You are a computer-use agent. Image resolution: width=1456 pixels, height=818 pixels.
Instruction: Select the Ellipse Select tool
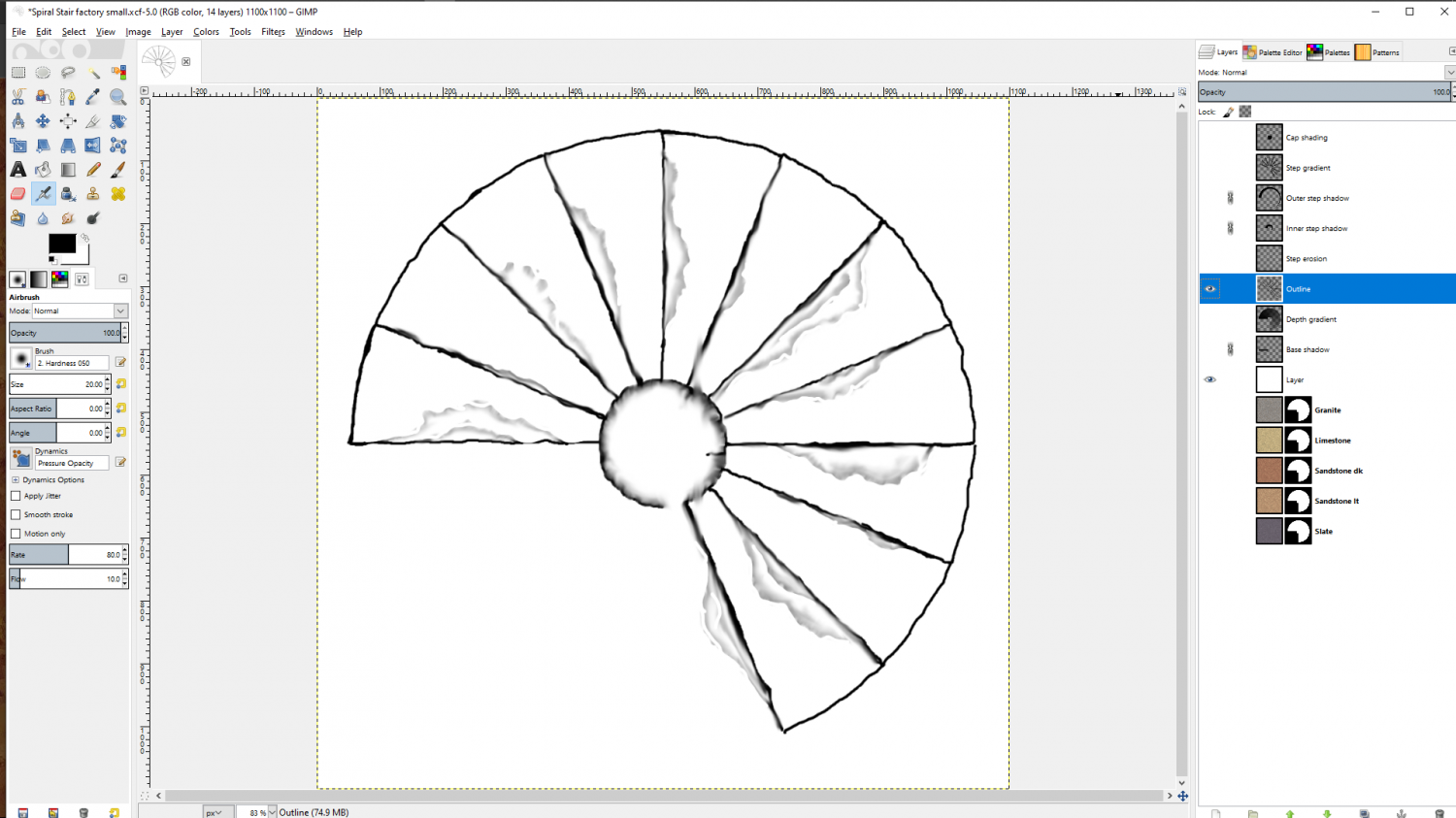click(43, 73)
